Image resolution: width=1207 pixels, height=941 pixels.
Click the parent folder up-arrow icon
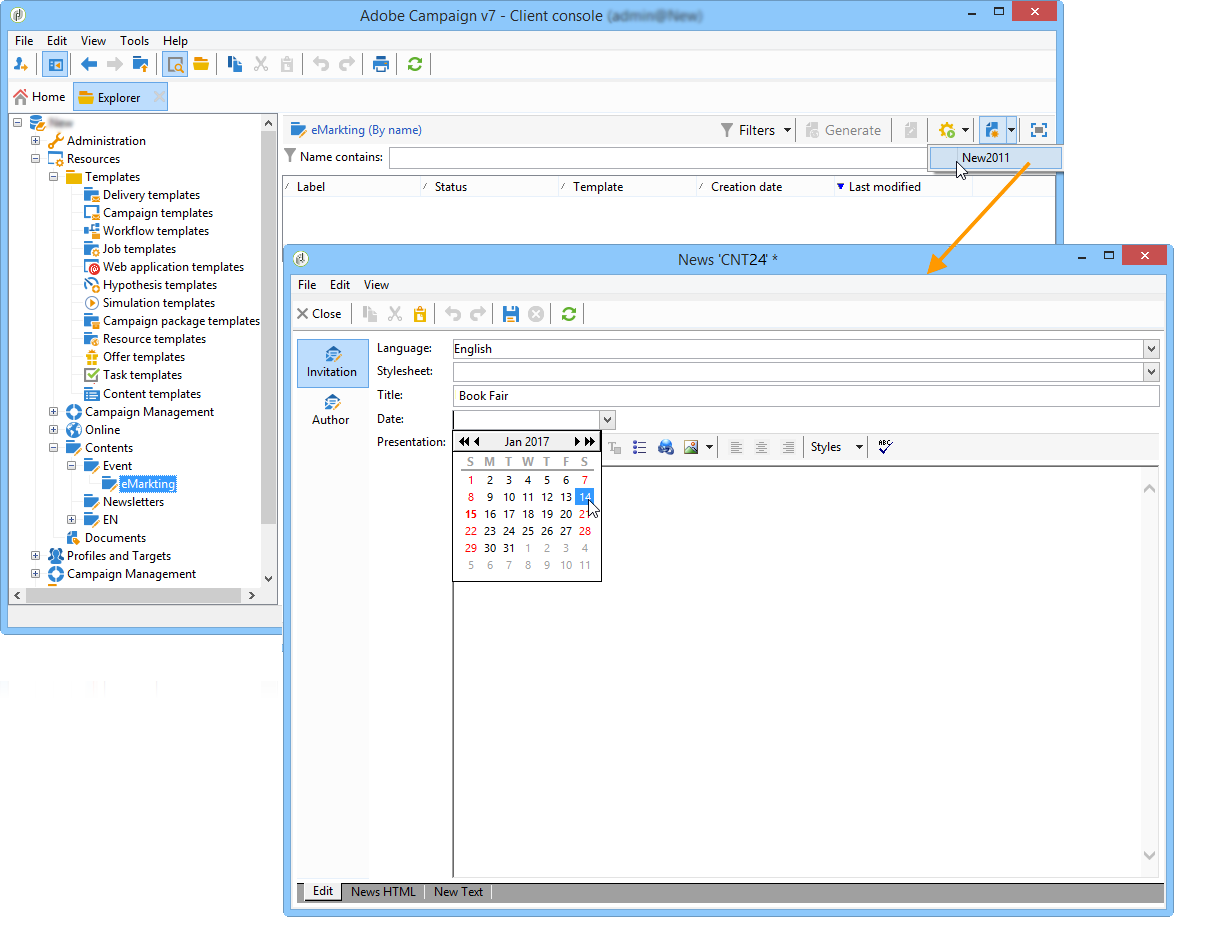coord(141,65)
